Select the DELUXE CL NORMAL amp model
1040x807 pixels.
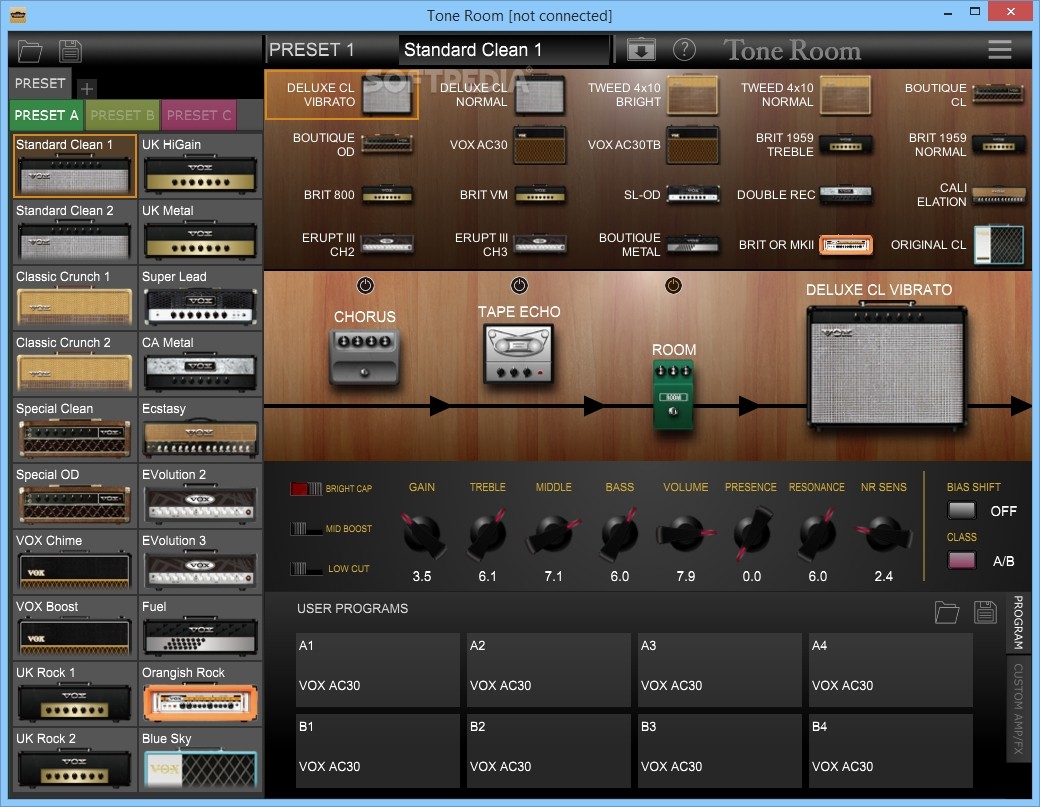[x=502, y=95]
